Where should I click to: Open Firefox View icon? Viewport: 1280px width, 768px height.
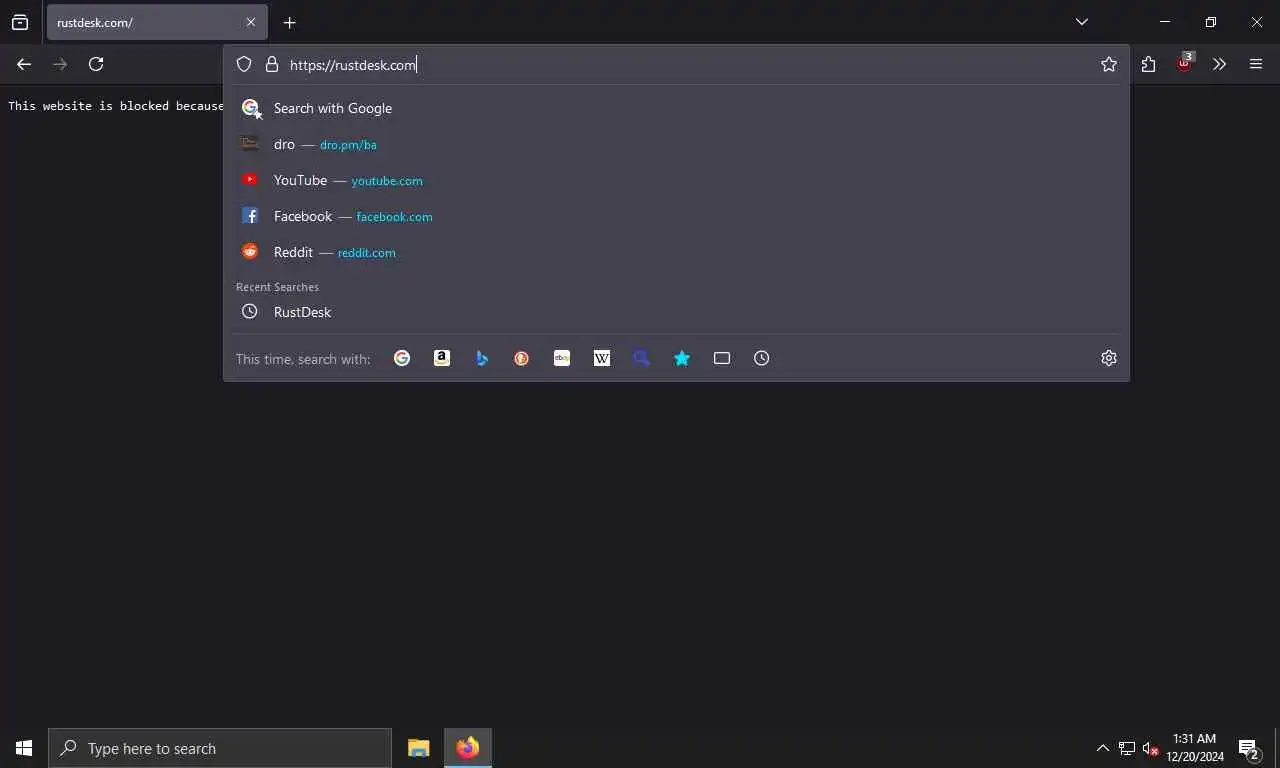click(20, 22)
